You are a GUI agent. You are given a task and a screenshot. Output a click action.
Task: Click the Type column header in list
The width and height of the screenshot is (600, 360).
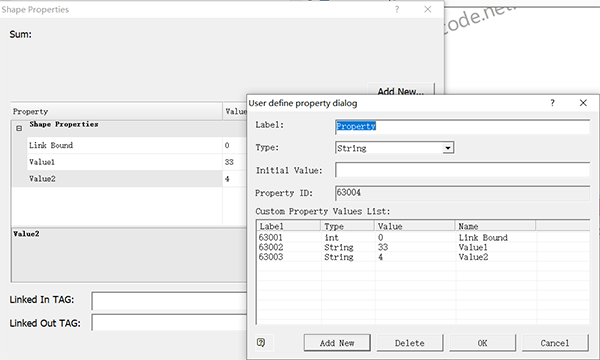(347, 226)
